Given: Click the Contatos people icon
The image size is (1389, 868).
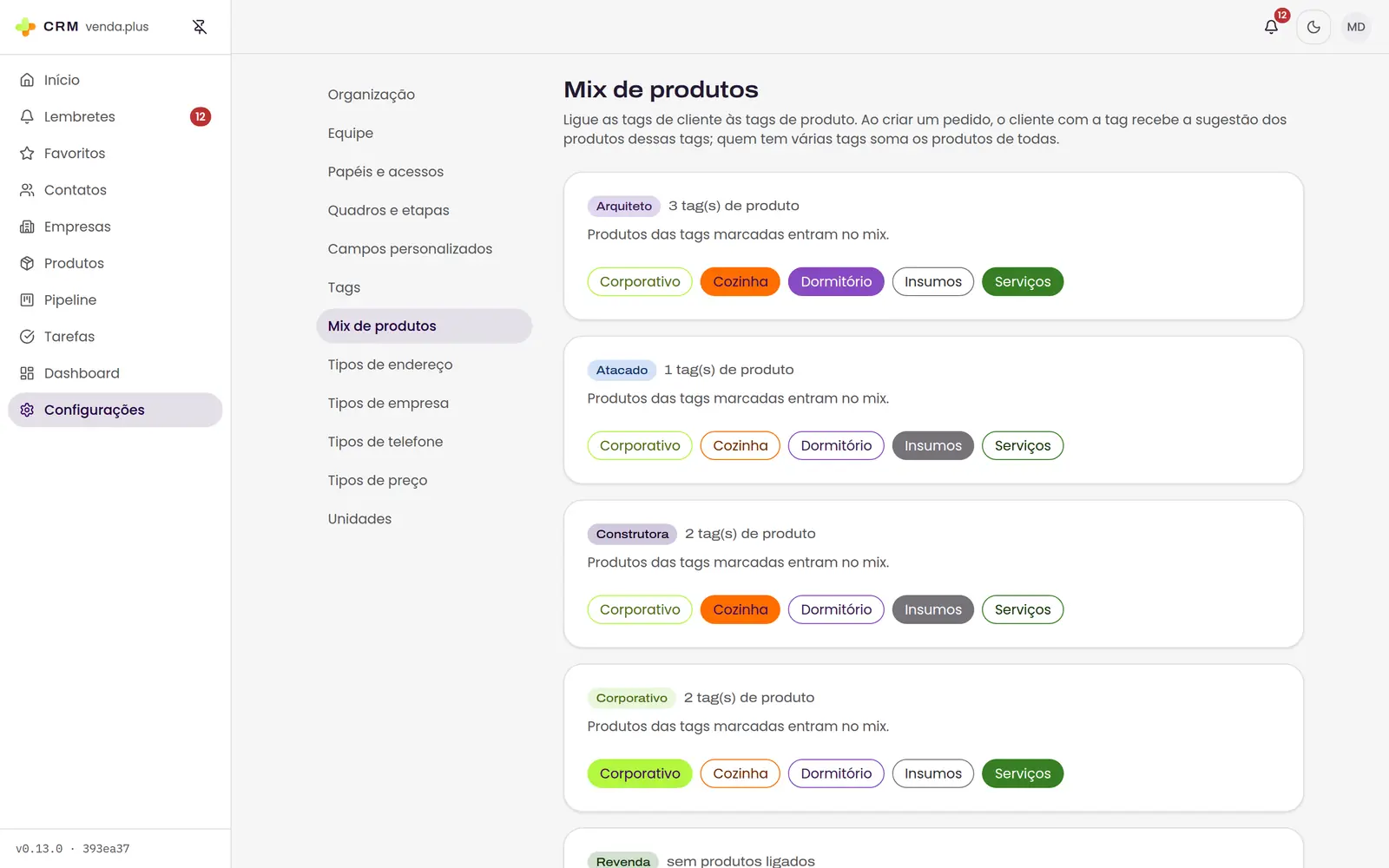Looking at the screenshot, I should click(x=27, y=190).
